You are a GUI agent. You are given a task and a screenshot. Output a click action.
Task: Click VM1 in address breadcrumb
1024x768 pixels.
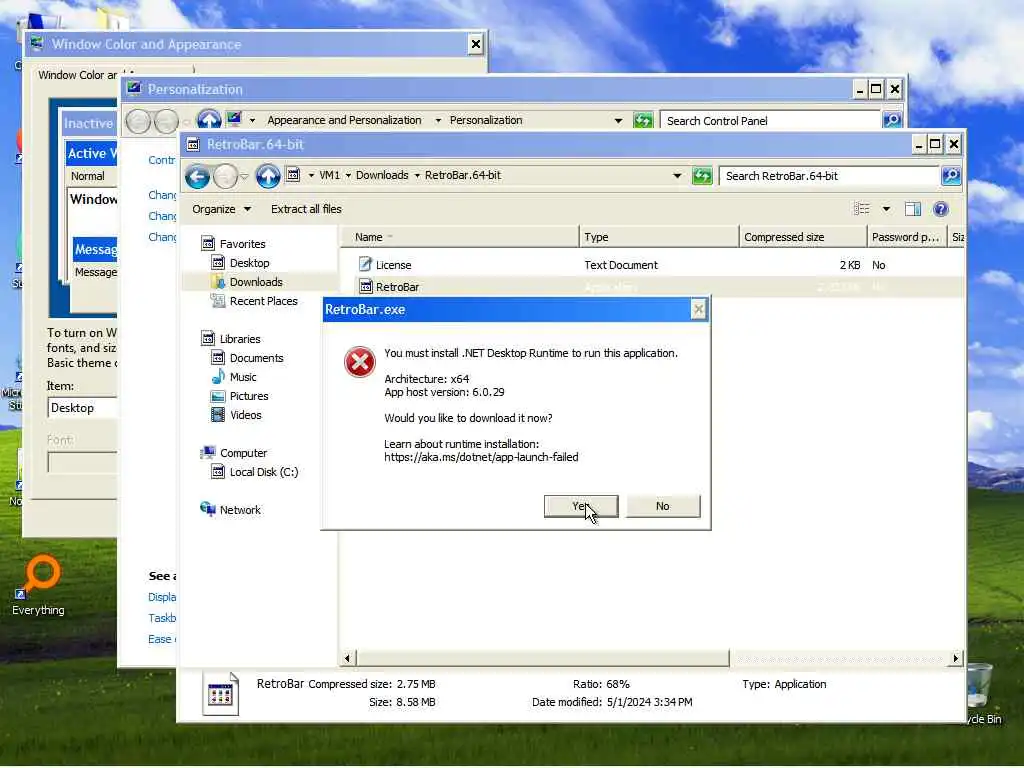point(329,175)
